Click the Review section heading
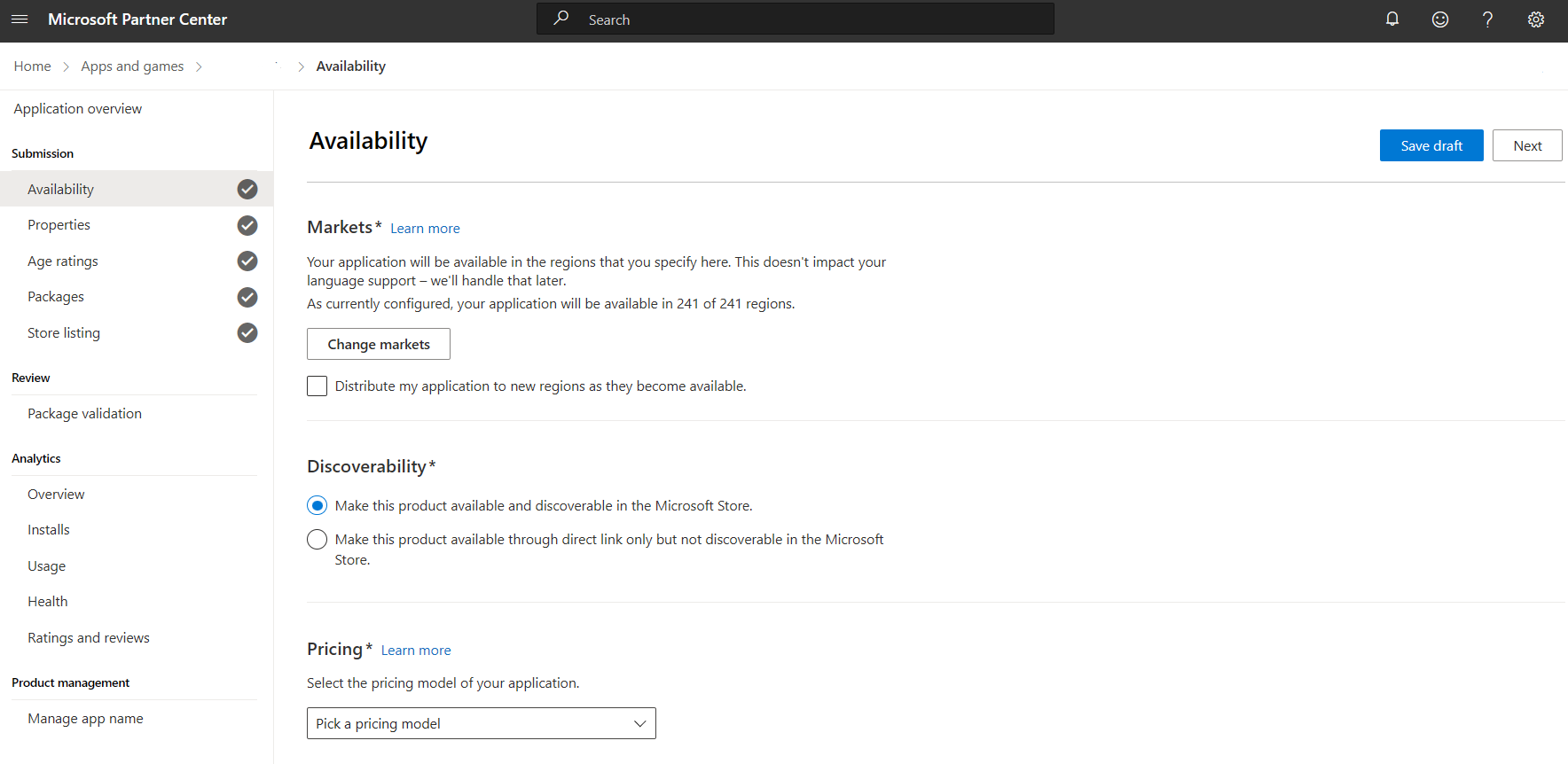The image size is (1568, 764). tap(31, 378)
